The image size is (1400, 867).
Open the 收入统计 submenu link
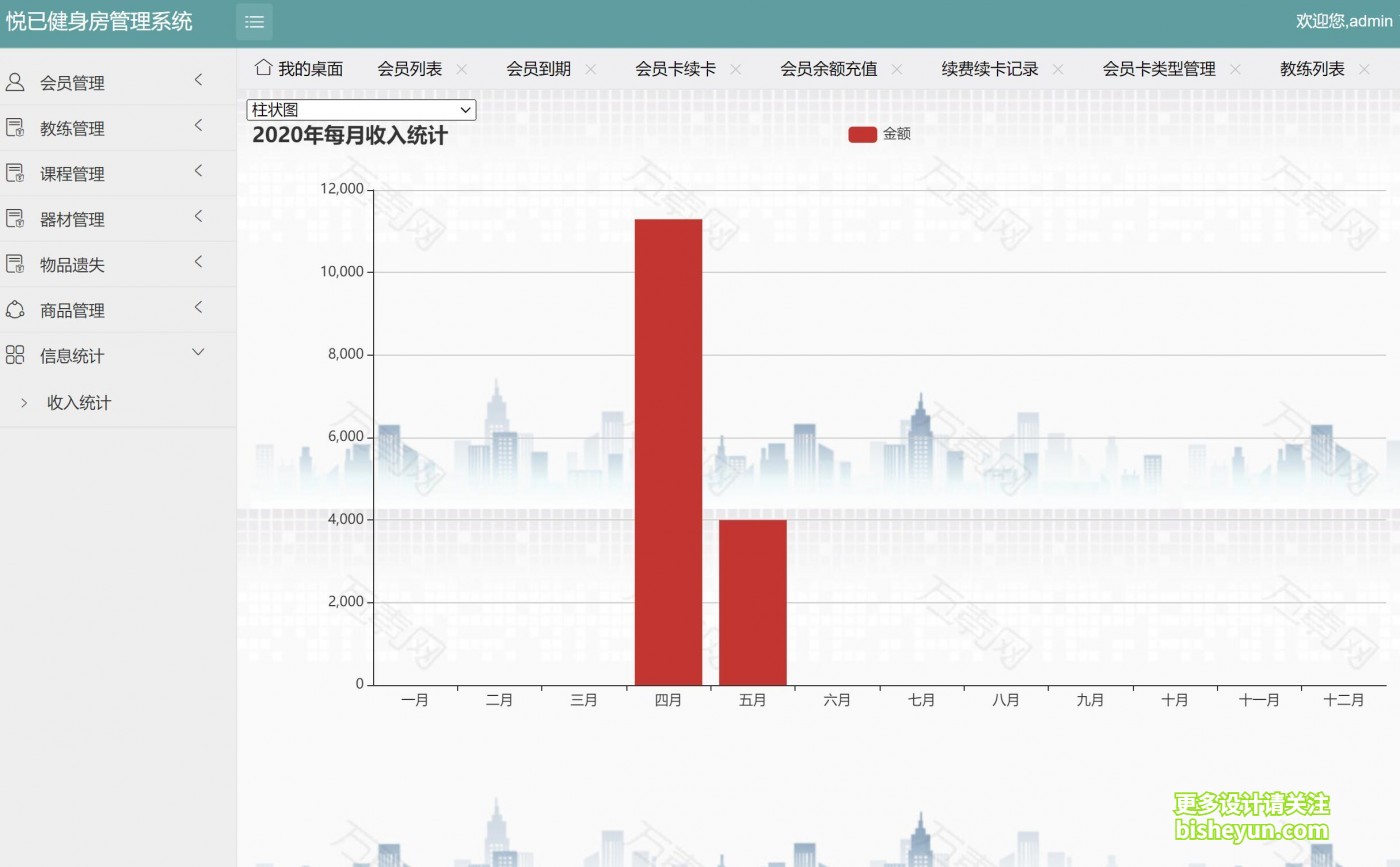point(79,402)
